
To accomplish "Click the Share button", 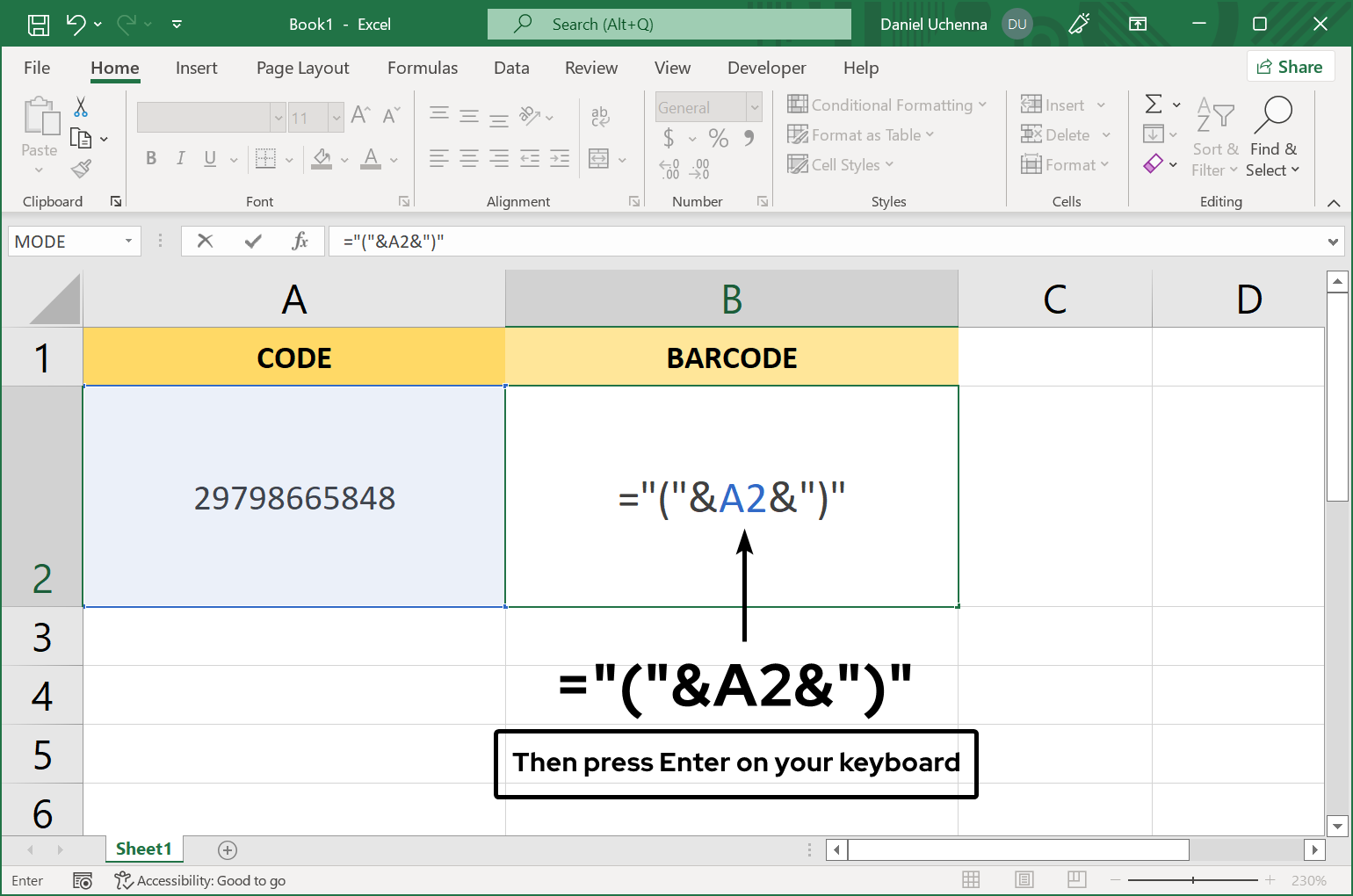I will click(1290, 66).
